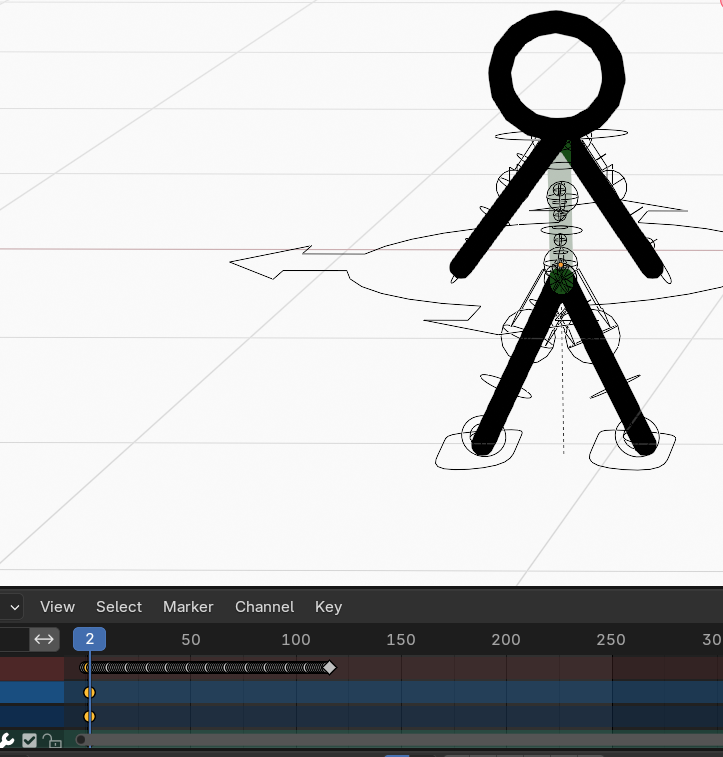723x757 pixels.
Task: Toggle the channel lock icon
Action: (x=50, y=740)
